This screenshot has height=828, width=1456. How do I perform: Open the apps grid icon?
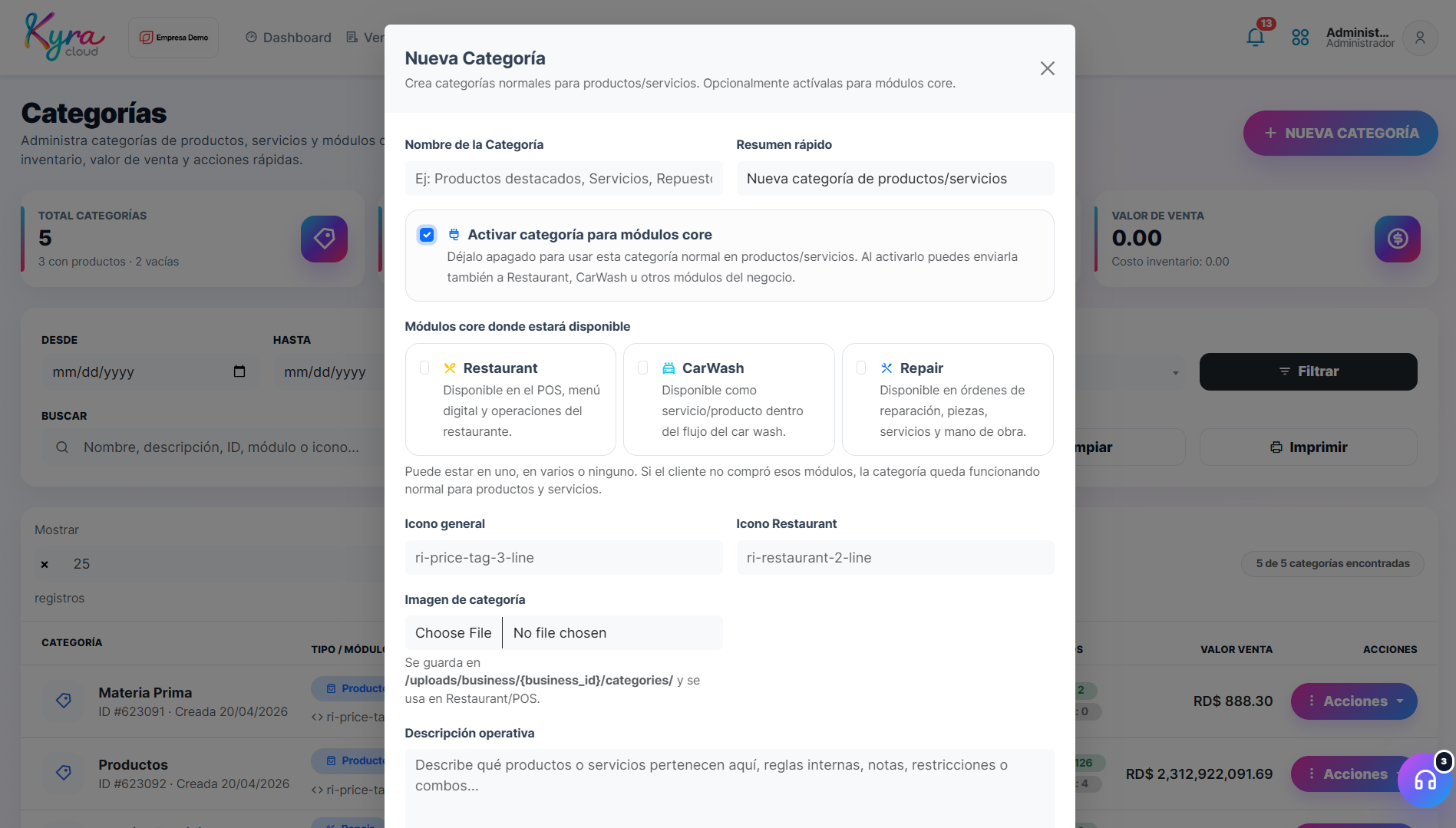tap(1300, 38)
